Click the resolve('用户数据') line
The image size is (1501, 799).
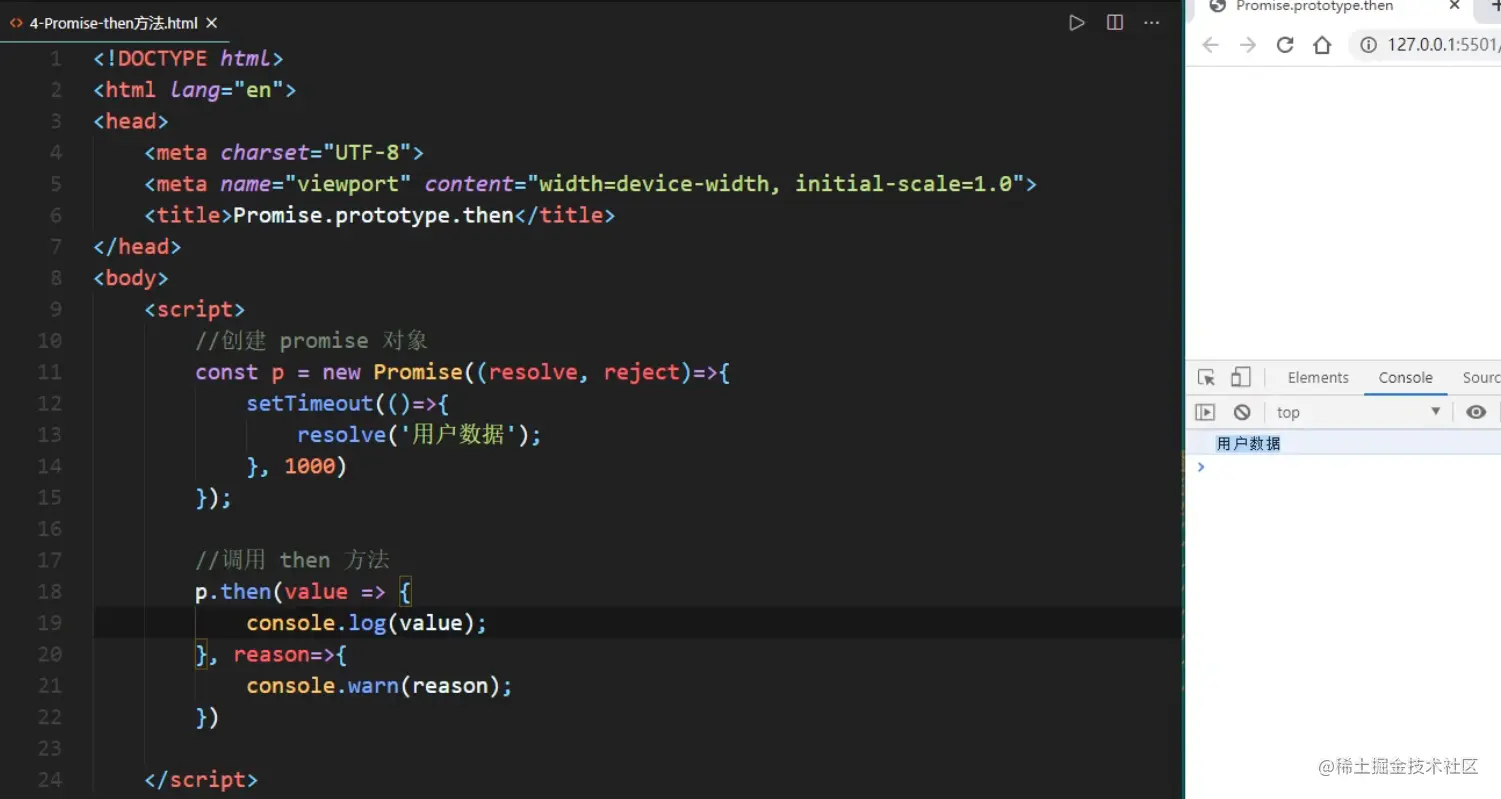pyautogui.click(x=419, y=435)
